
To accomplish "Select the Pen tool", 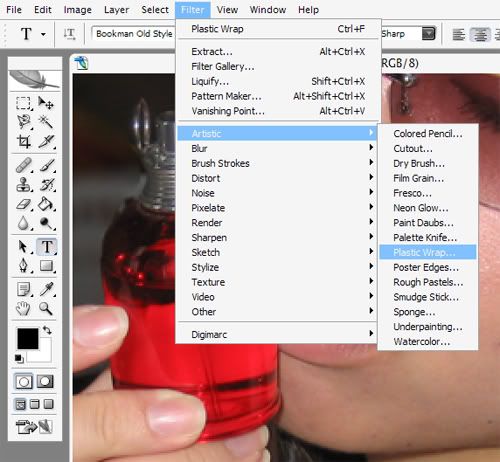I will 24,266.
